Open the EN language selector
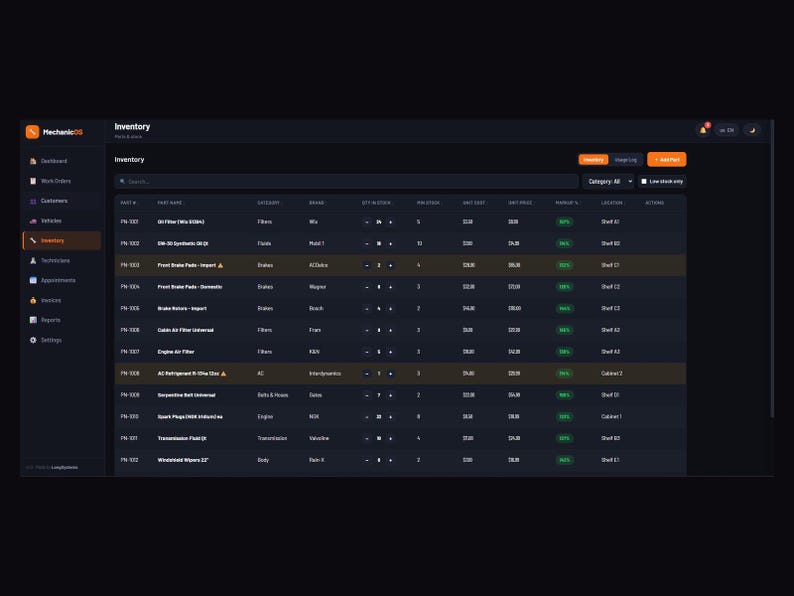Viewport: 794px width, 596px height. (x=727, y=130)
